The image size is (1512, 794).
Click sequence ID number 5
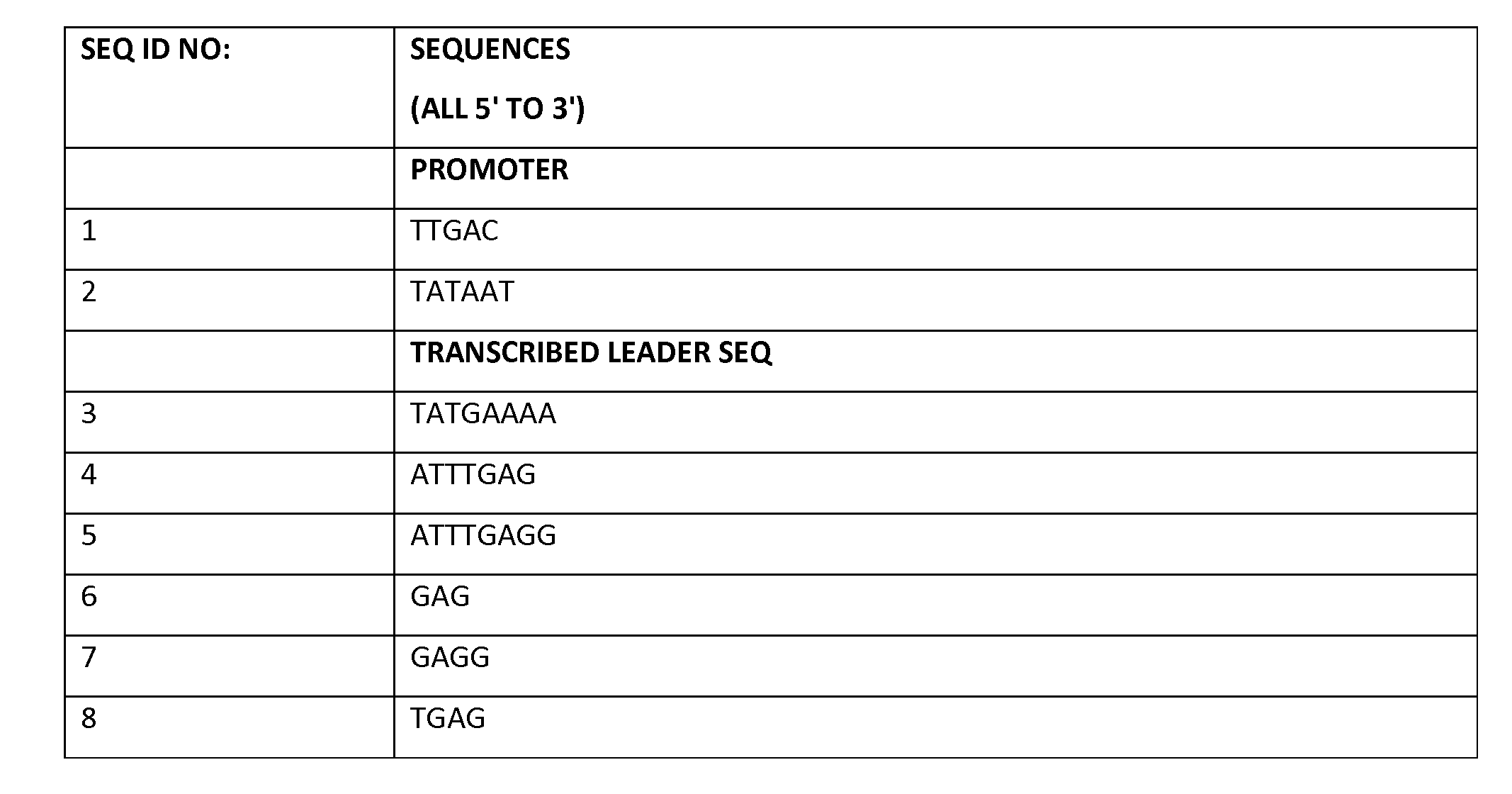coord(89,536)
